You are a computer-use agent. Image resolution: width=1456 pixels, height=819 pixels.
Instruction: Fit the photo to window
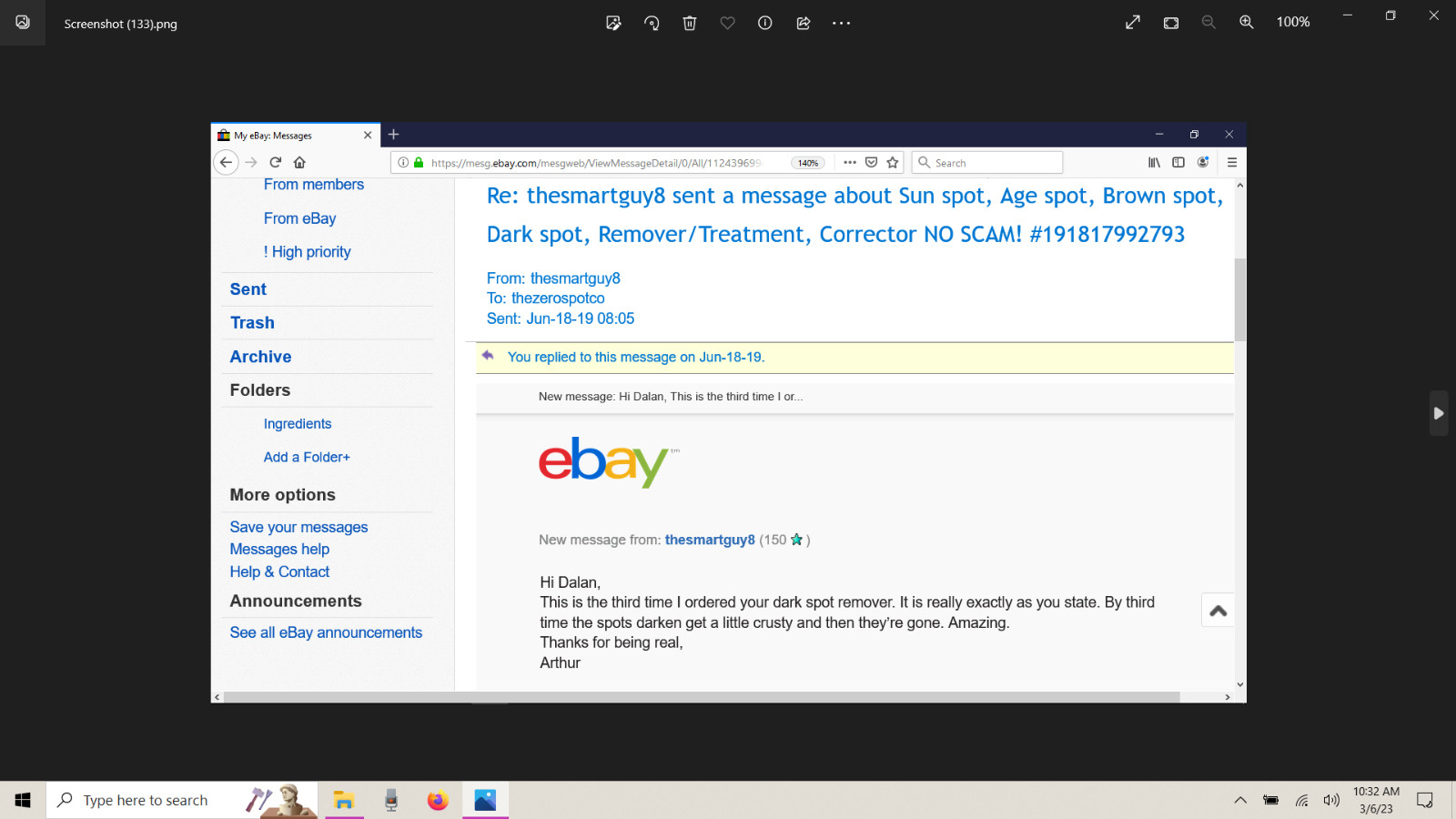pyautogui.click(x=1171, y=23)
